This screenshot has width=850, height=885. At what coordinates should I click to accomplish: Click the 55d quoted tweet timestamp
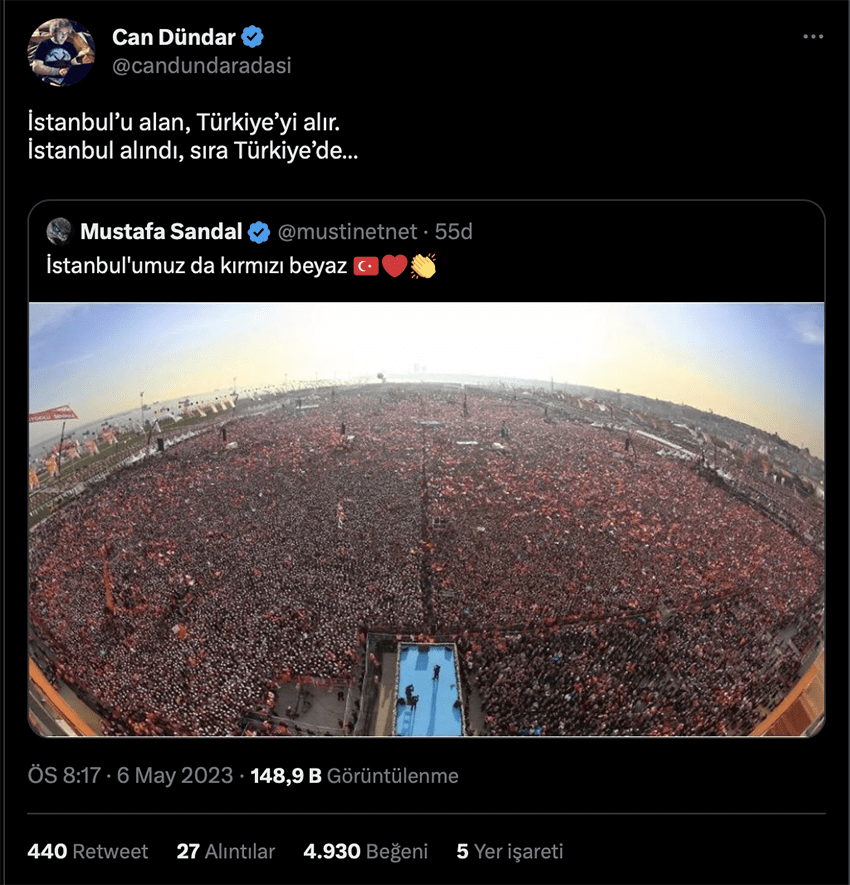point(454,232)
